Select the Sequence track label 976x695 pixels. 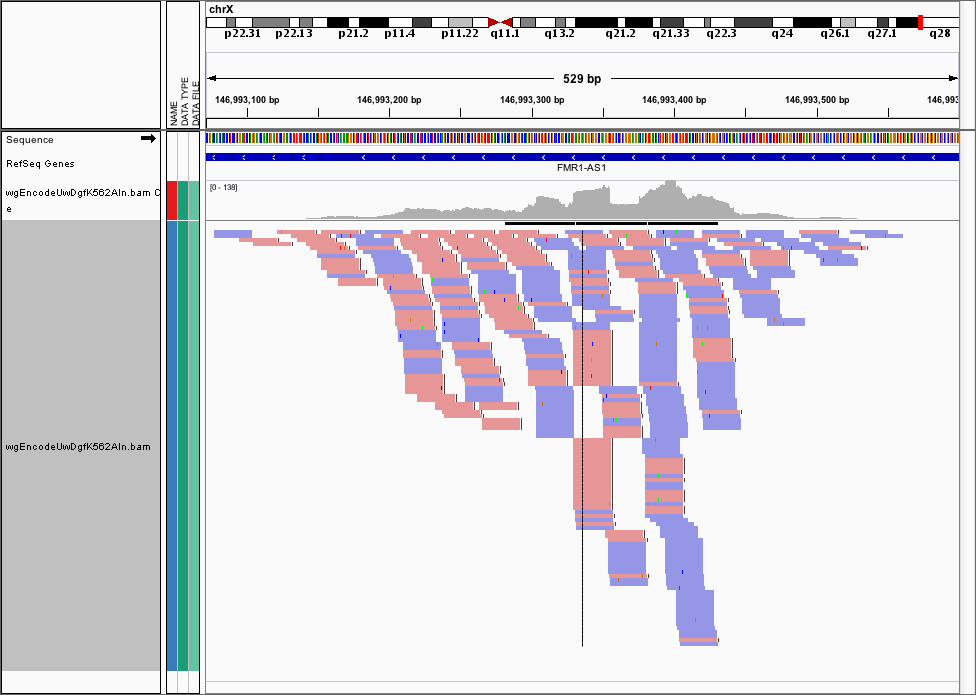click(30, 140)
